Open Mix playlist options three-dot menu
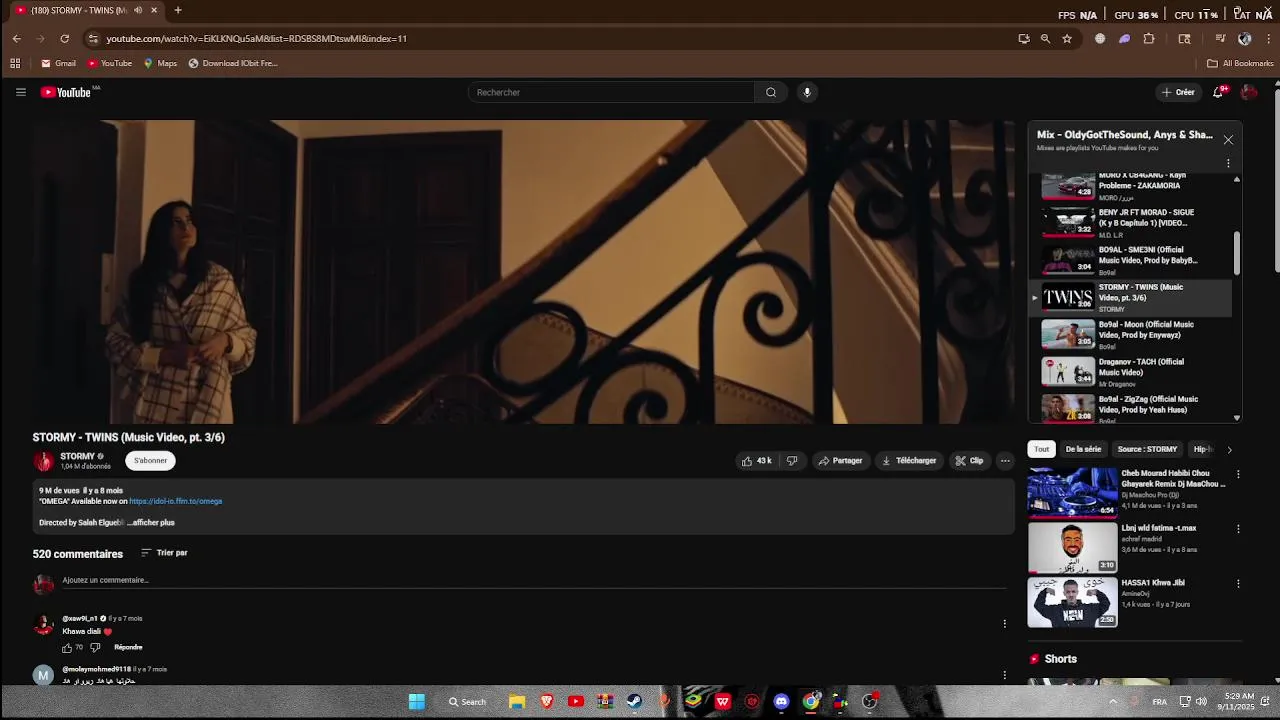 [x=1228, y=163]
